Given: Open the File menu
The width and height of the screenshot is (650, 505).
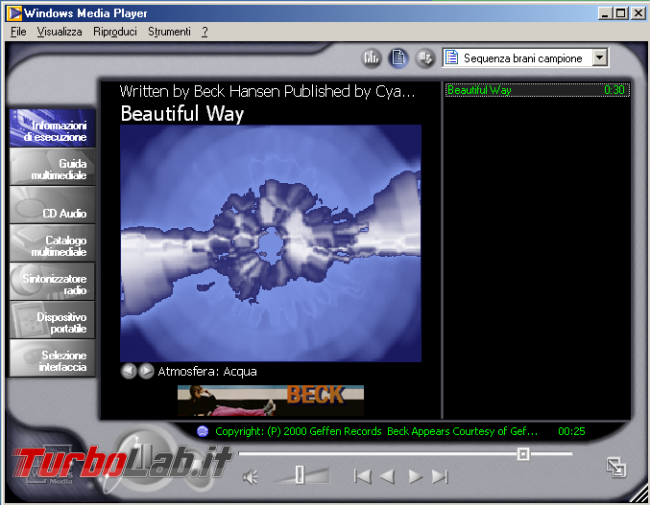Looking at the screenshot, I should tap(18, 32).
